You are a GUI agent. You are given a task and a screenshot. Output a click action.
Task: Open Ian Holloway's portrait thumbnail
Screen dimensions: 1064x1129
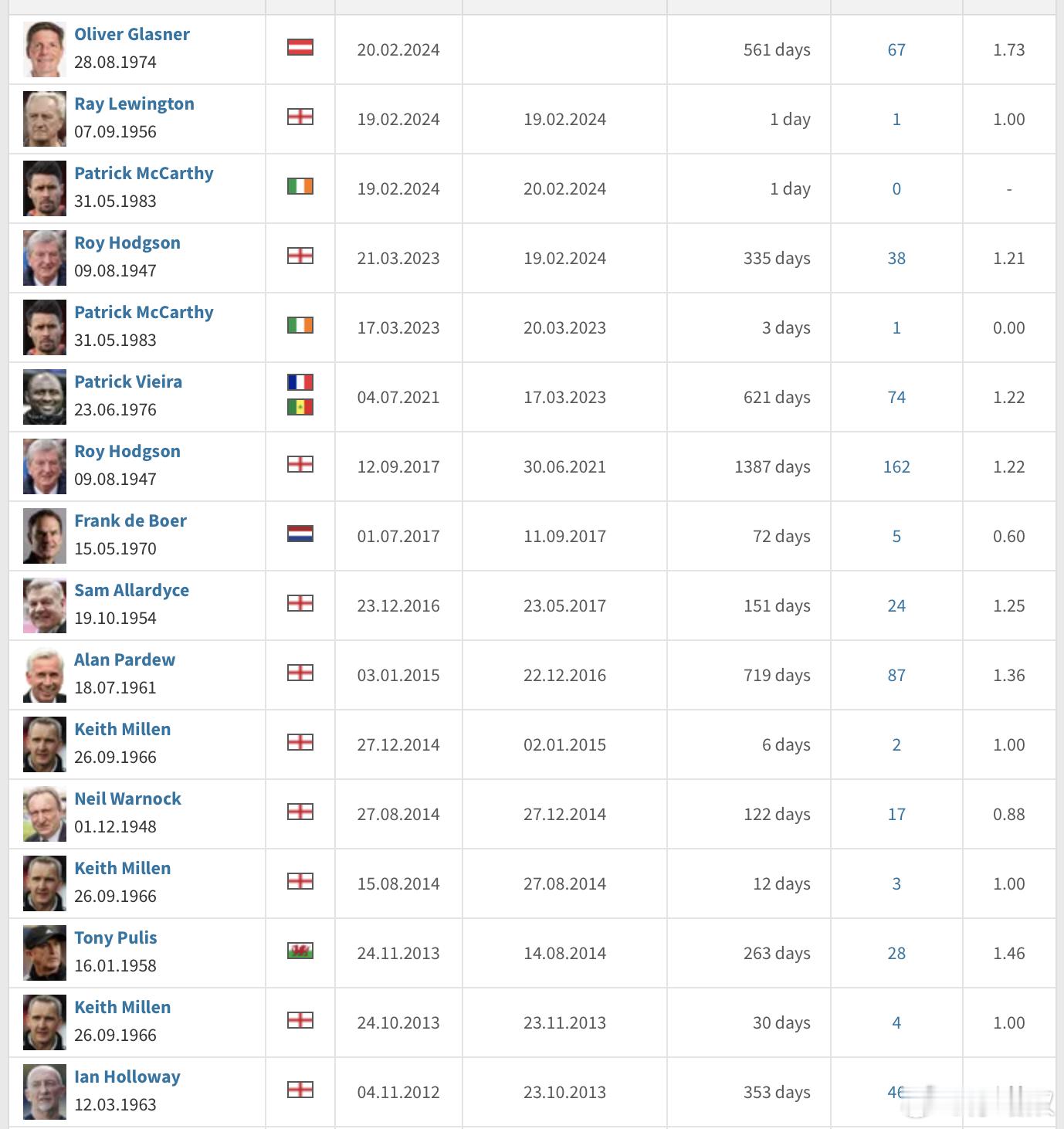point(45,1092)
